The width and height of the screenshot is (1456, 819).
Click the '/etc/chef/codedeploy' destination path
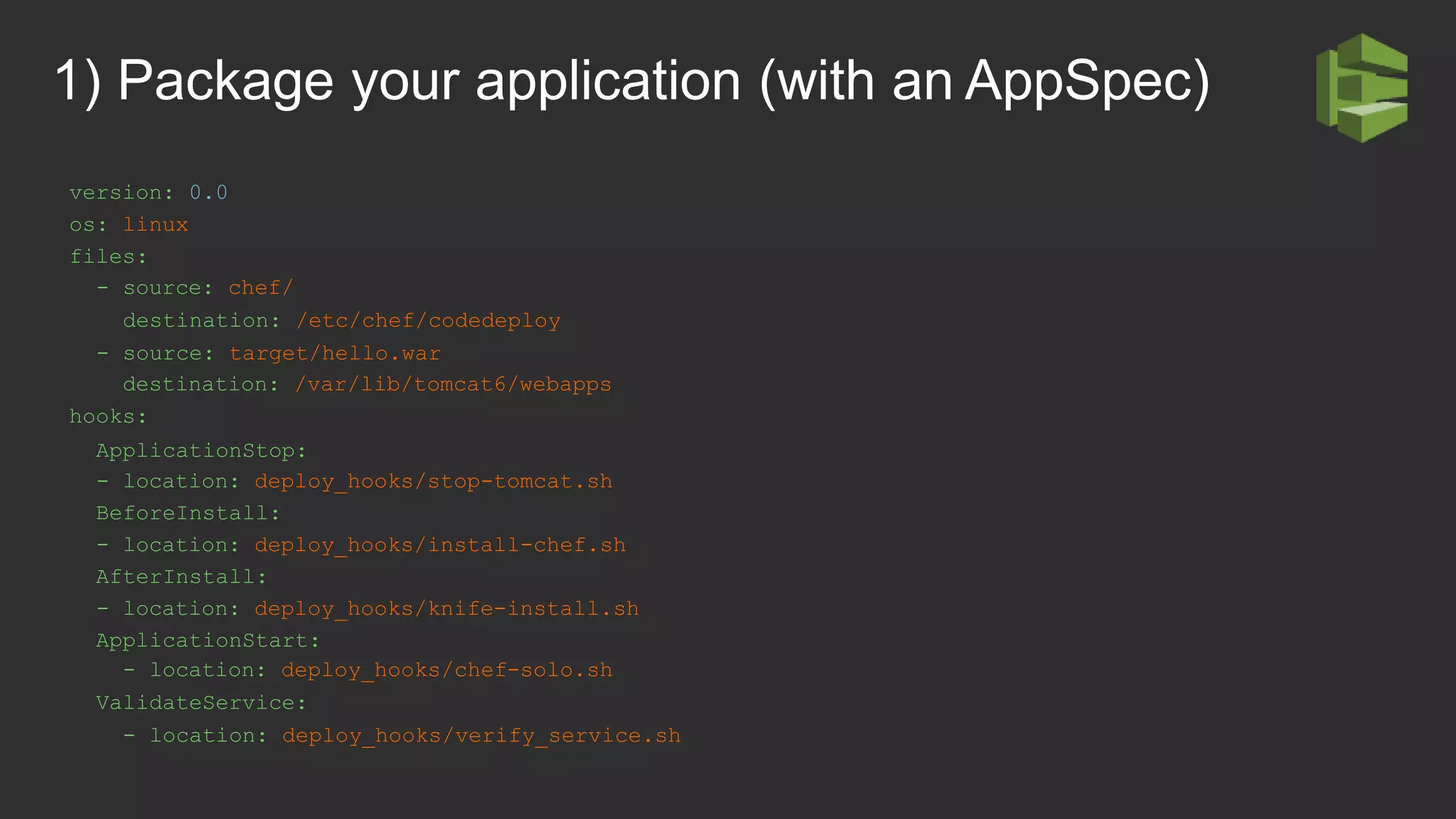[429, 321]
